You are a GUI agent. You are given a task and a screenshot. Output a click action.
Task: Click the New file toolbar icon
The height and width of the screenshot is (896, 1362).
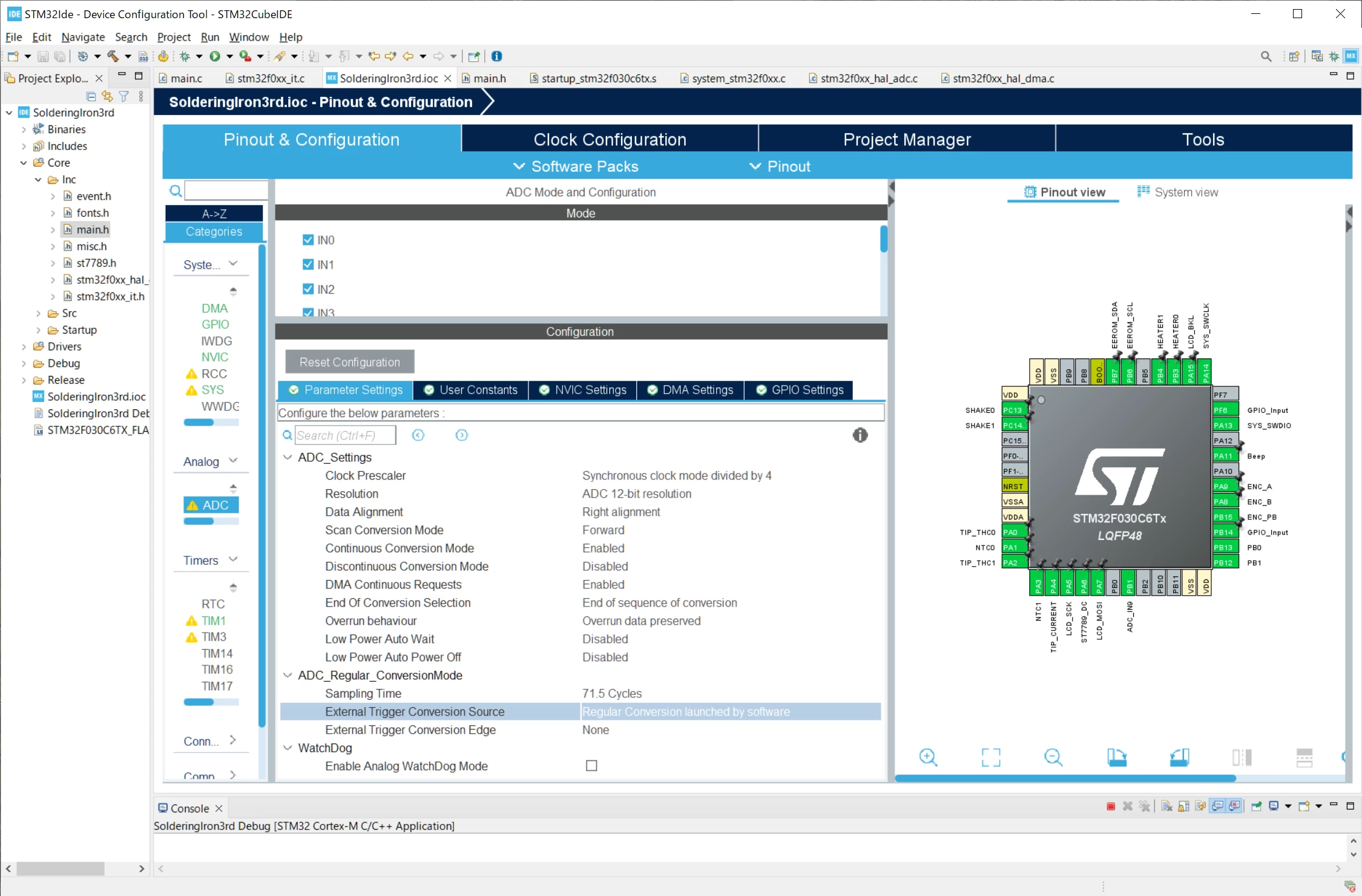pos(13,56)
